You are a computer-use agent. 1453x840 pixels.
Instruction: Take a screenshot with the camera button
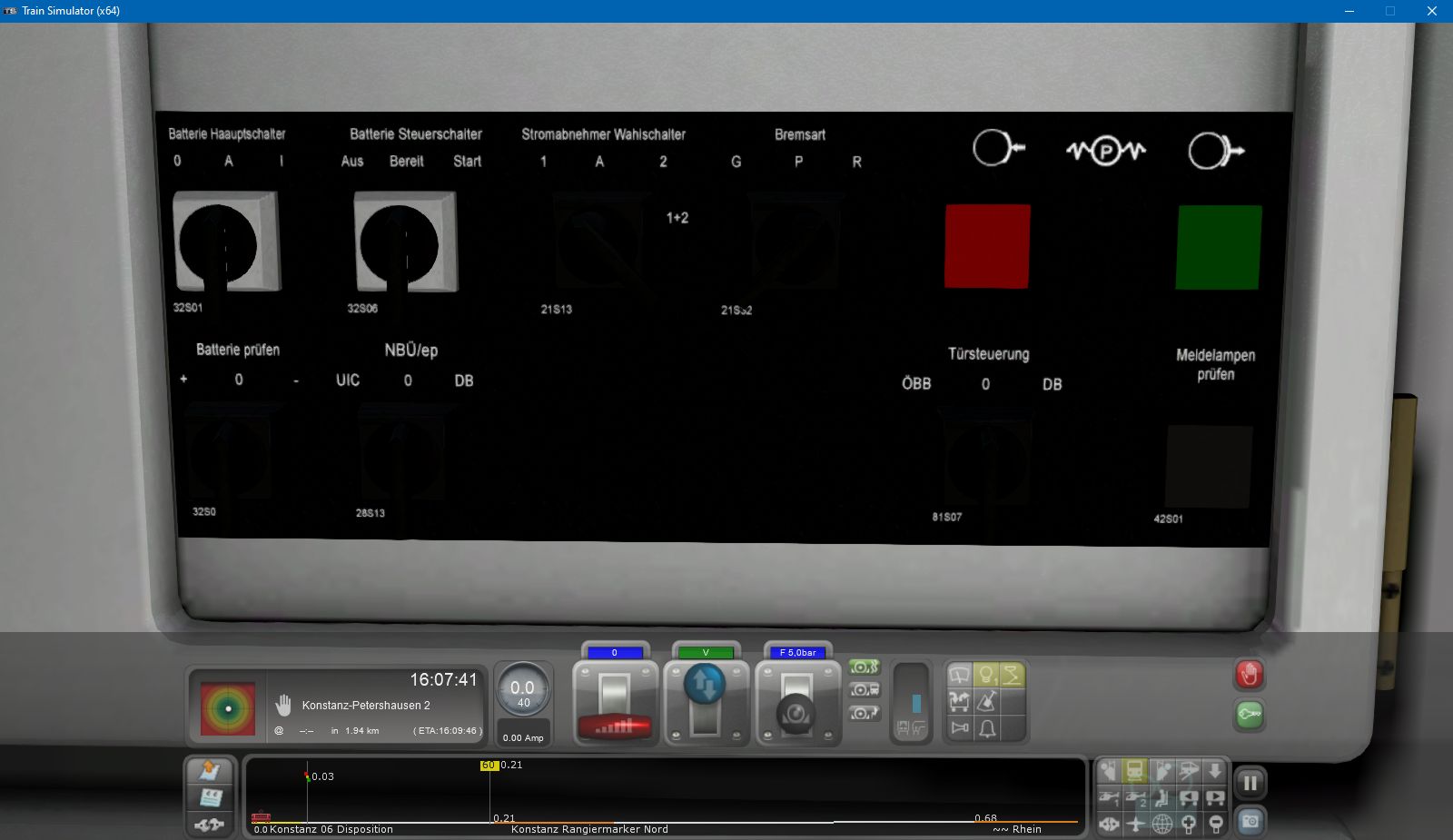1250,821
